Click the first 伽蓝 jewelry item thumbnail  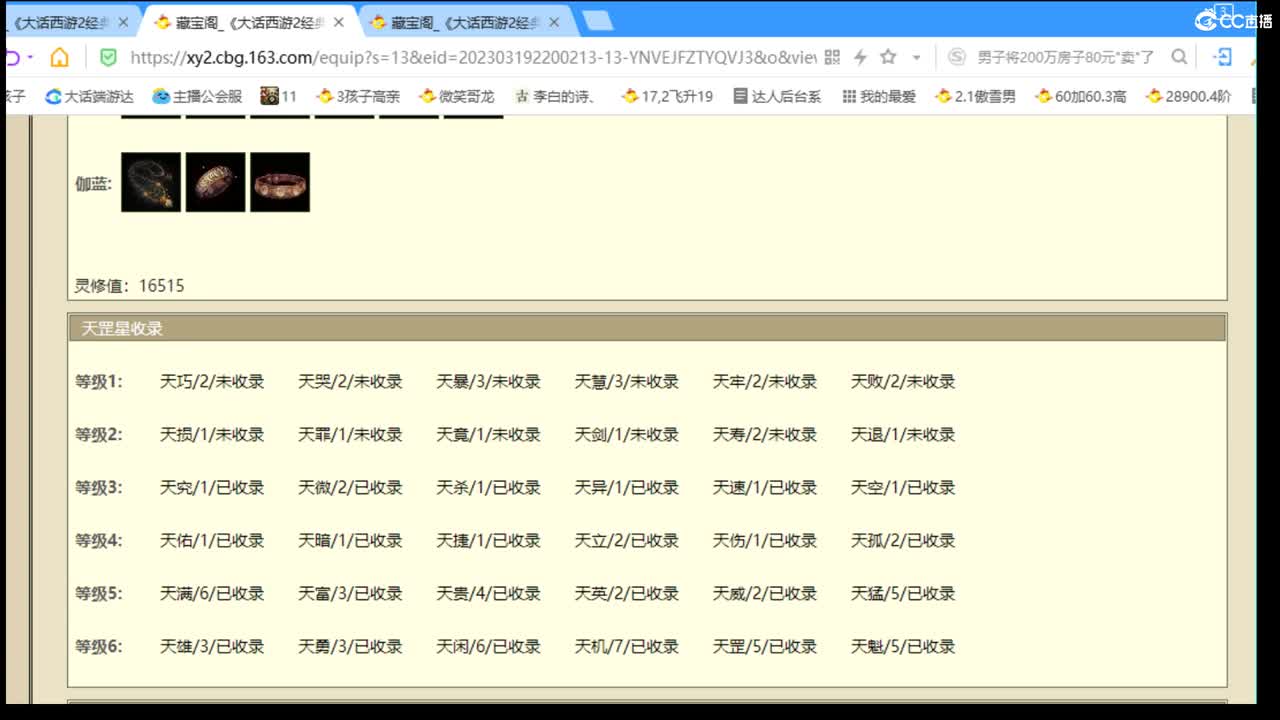[150, 182]
